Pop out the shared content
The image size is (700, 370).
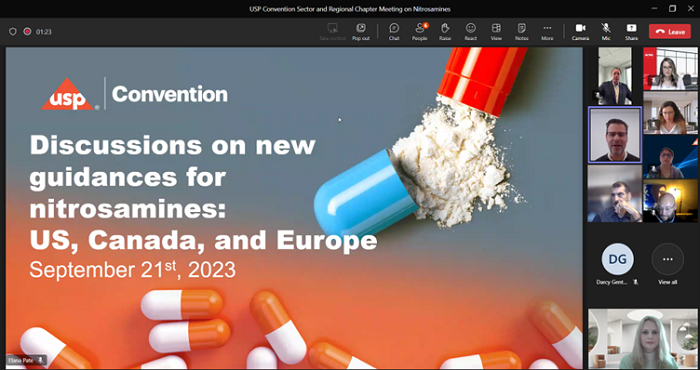coord(361,32)
